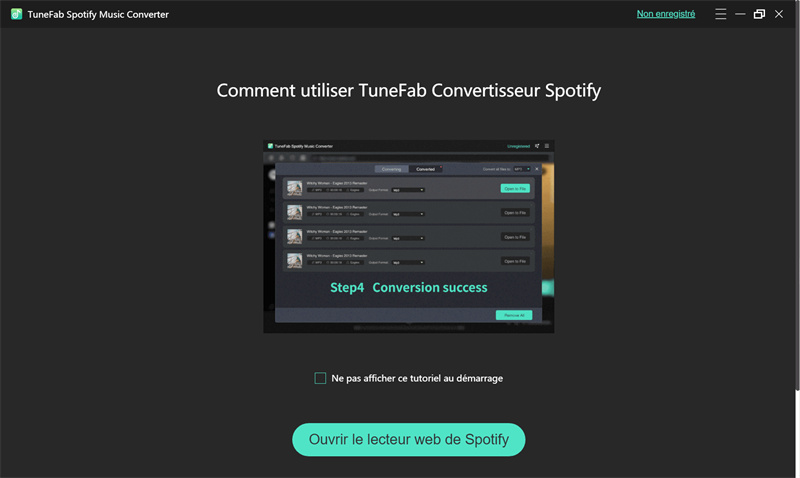Minimize the TuneFab window
This screenshot has width=800, height=478.
[x=740, y=14]
